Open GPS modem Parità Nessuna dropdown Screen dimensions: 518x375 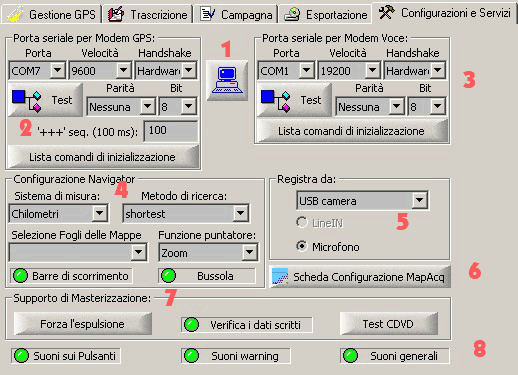147,107
